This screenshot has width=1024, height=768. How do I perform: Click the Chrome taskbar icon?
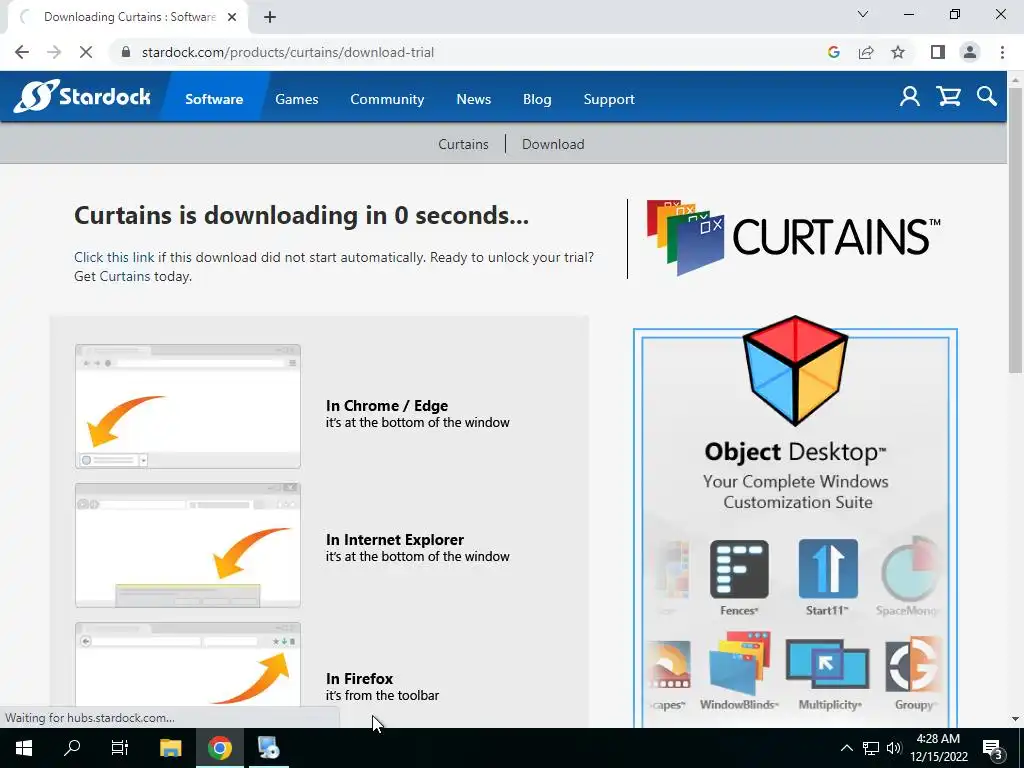point(220,748)
